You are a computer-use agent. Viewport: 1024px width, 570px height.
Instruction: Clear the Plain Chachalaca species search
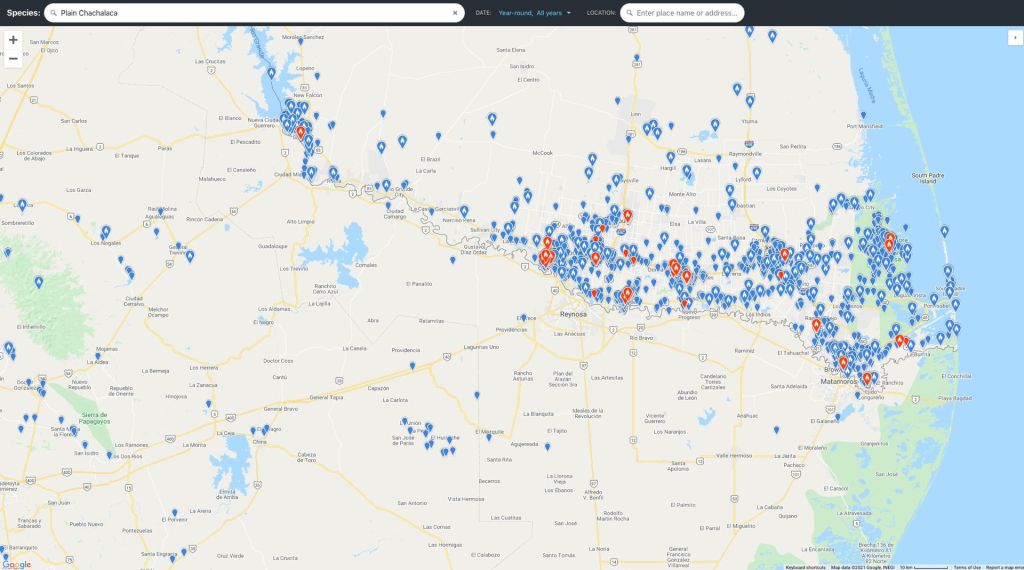coord(455,13)
